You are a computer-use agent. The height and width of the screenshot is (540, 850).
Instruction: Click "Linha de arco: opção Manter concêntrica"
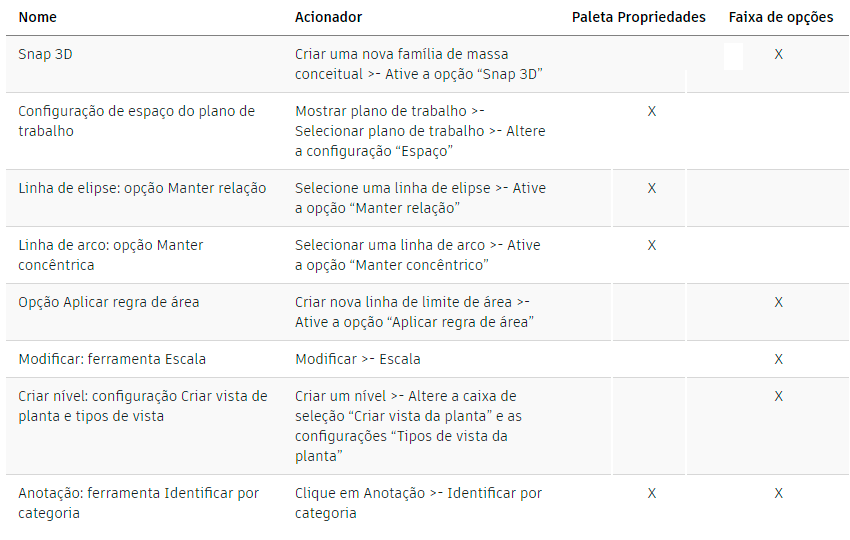[x=111, y=255]
